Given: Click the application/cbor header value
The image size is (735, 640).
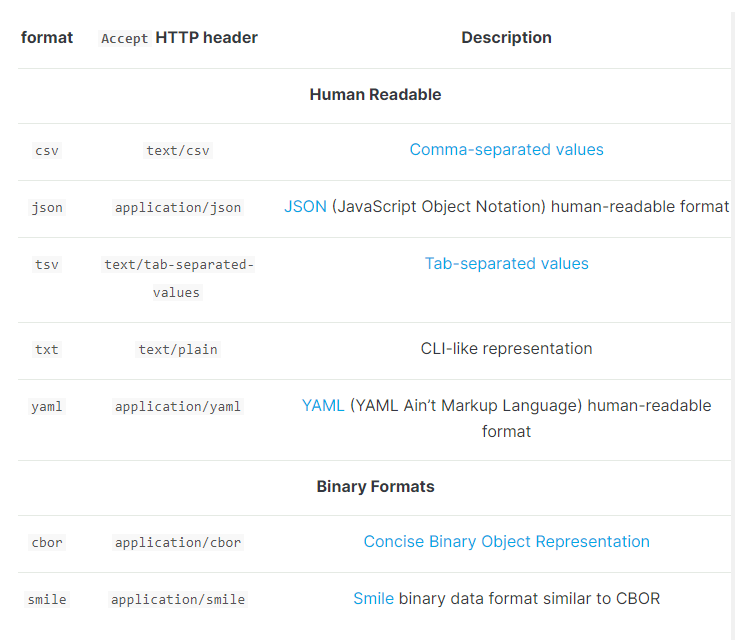Looking at the screenshot, I should [x=178, y=542].
